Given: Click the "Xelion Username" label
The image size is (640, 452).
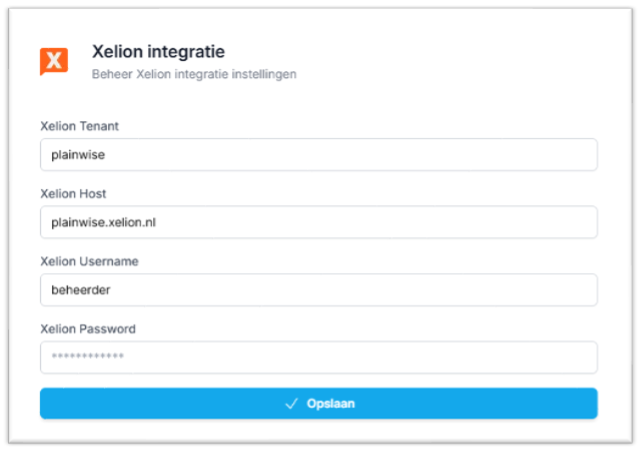Looking at the screenshot, I should 89,261.
